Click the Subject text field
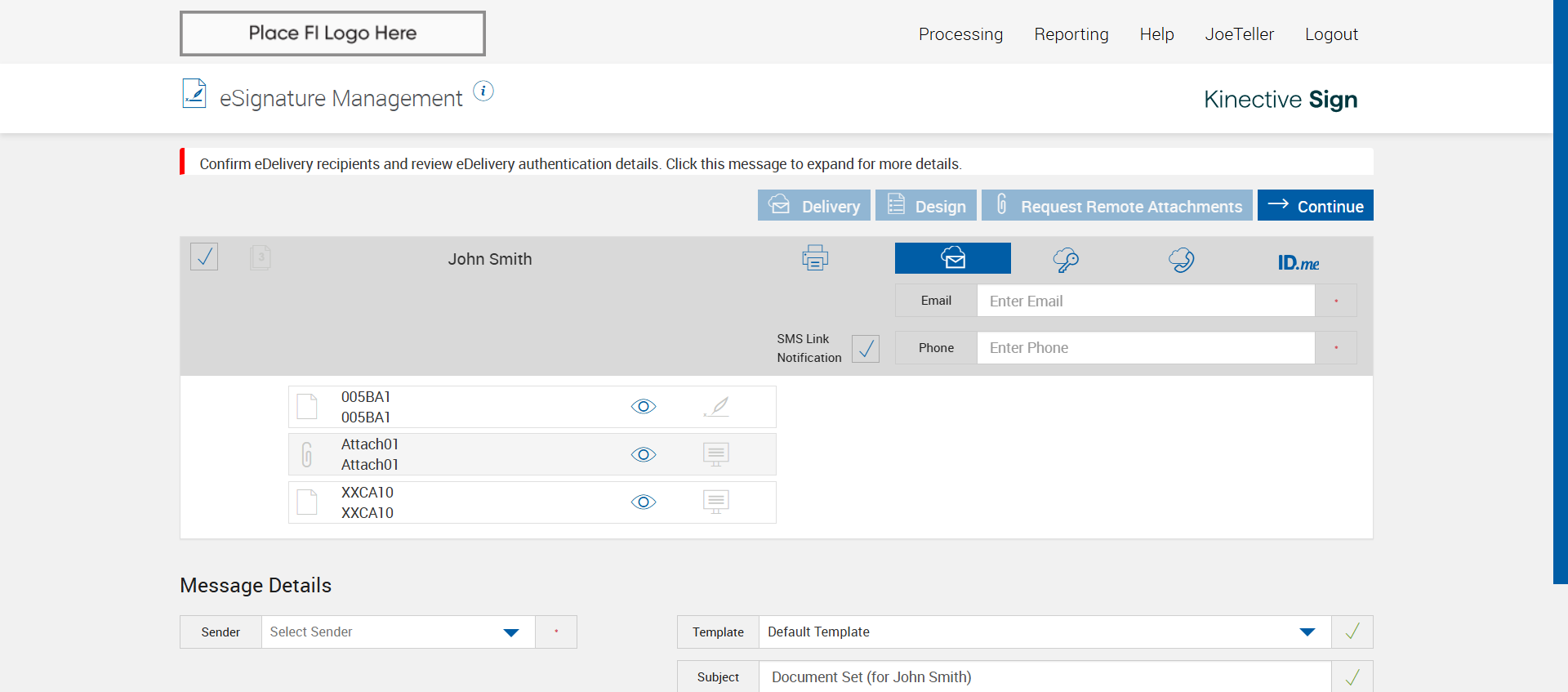 click(x=1045, y=676)
